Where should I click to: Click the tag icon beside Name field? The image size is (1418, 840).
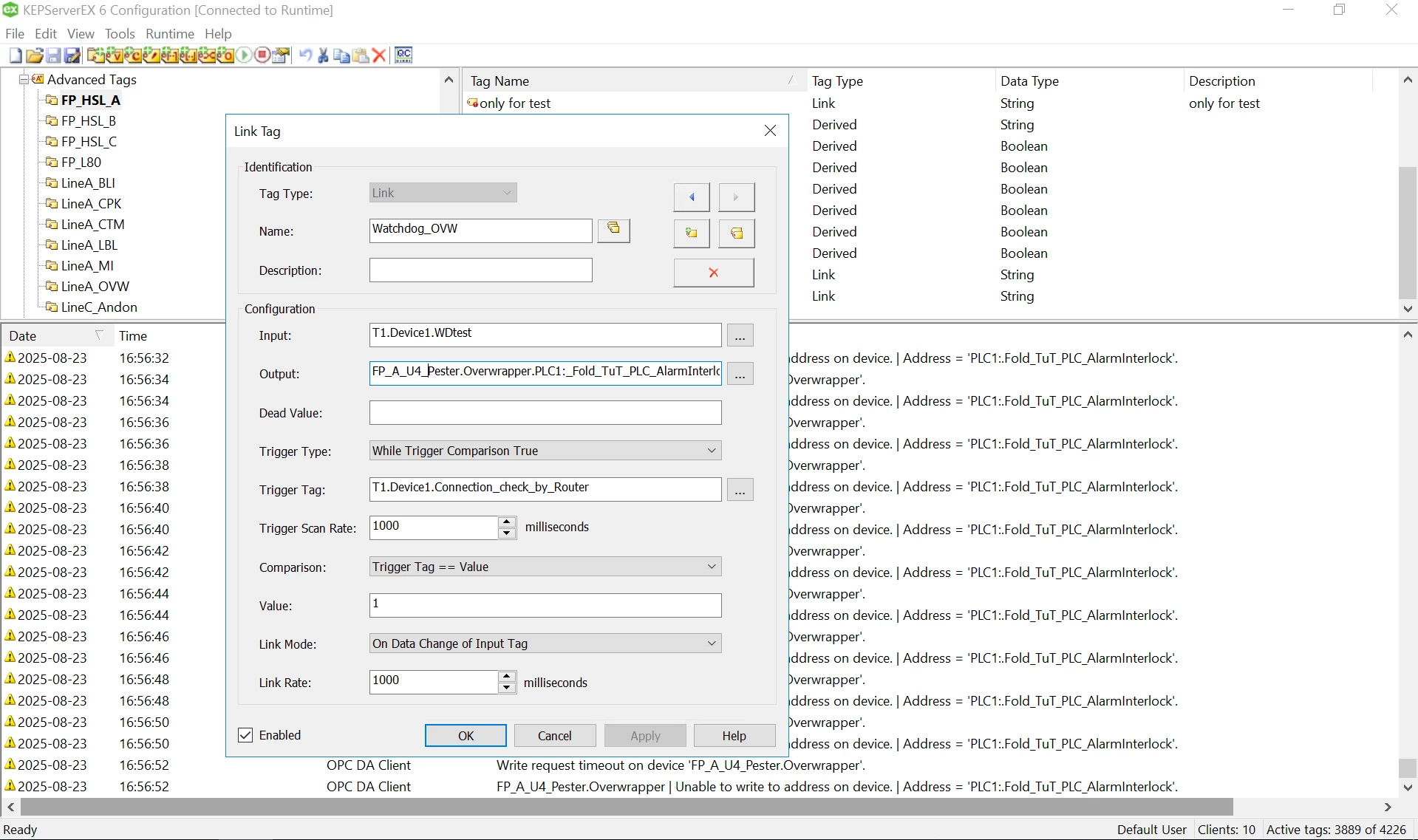tap(613, 230)
